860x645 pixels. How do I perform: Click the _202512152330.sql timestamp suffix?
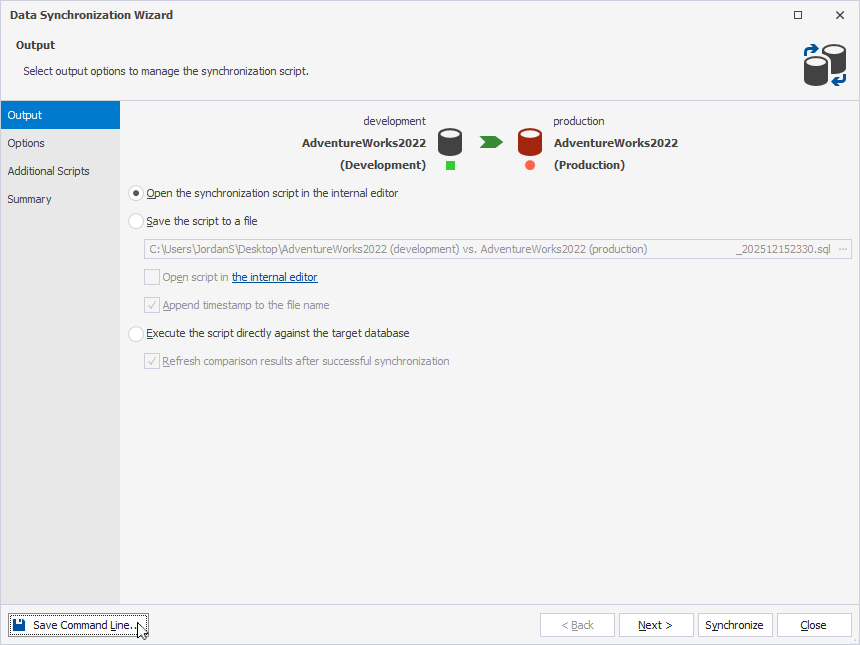pos(783,249)
